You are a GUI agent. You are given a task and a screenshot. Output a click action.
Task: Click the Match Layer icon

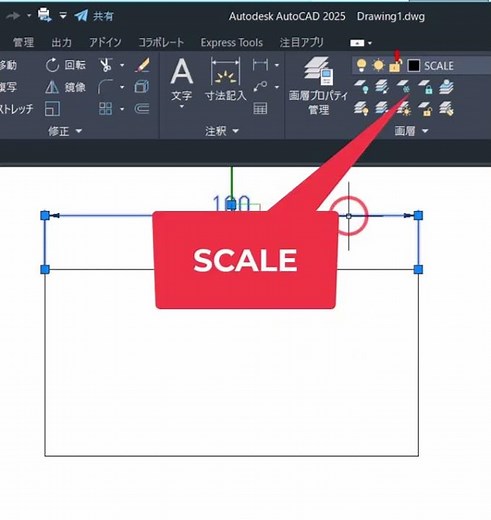coord(446,109)
